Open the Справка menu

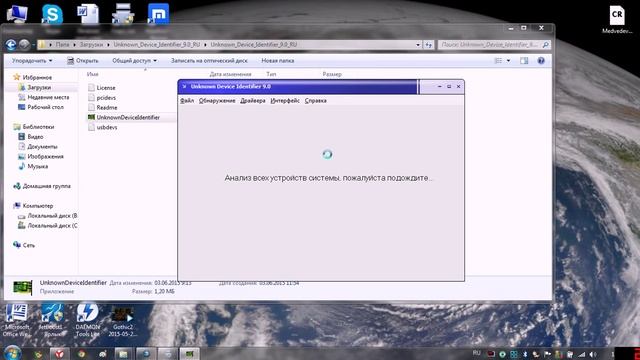[316, 100]
